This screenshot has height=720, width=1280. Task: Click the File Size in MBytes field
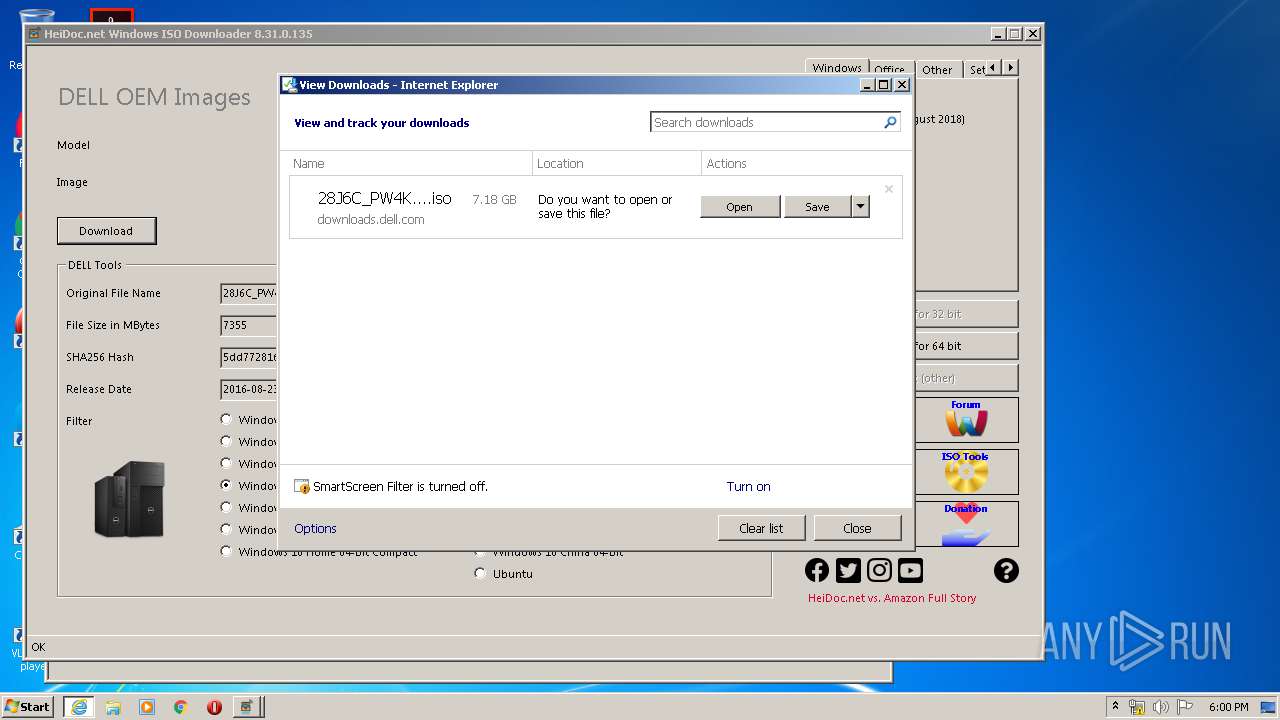point(248,325)
